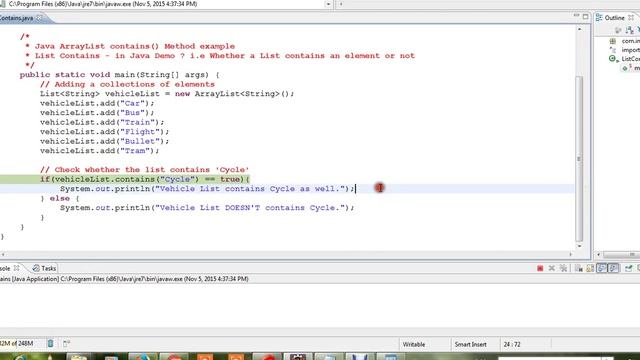Click the green method icon in Outline

(626, 68)
